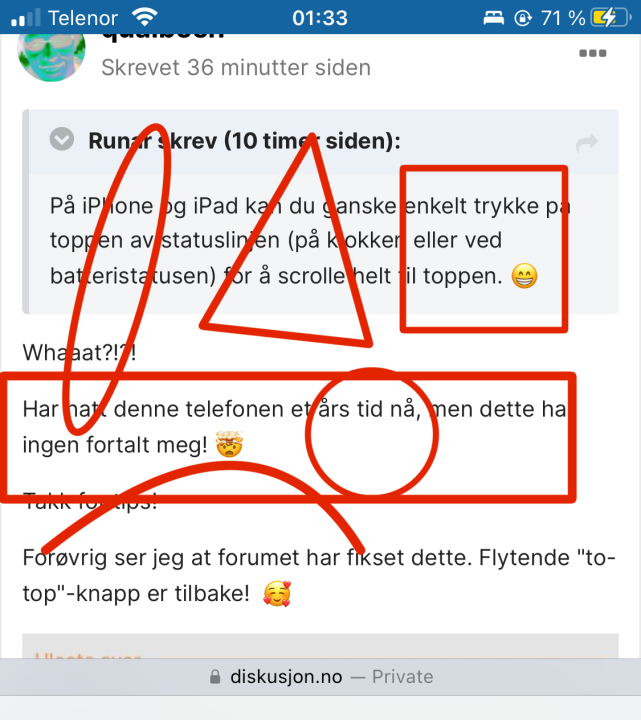
Task: Expand the grey box below the post
Action: (320, 647)
